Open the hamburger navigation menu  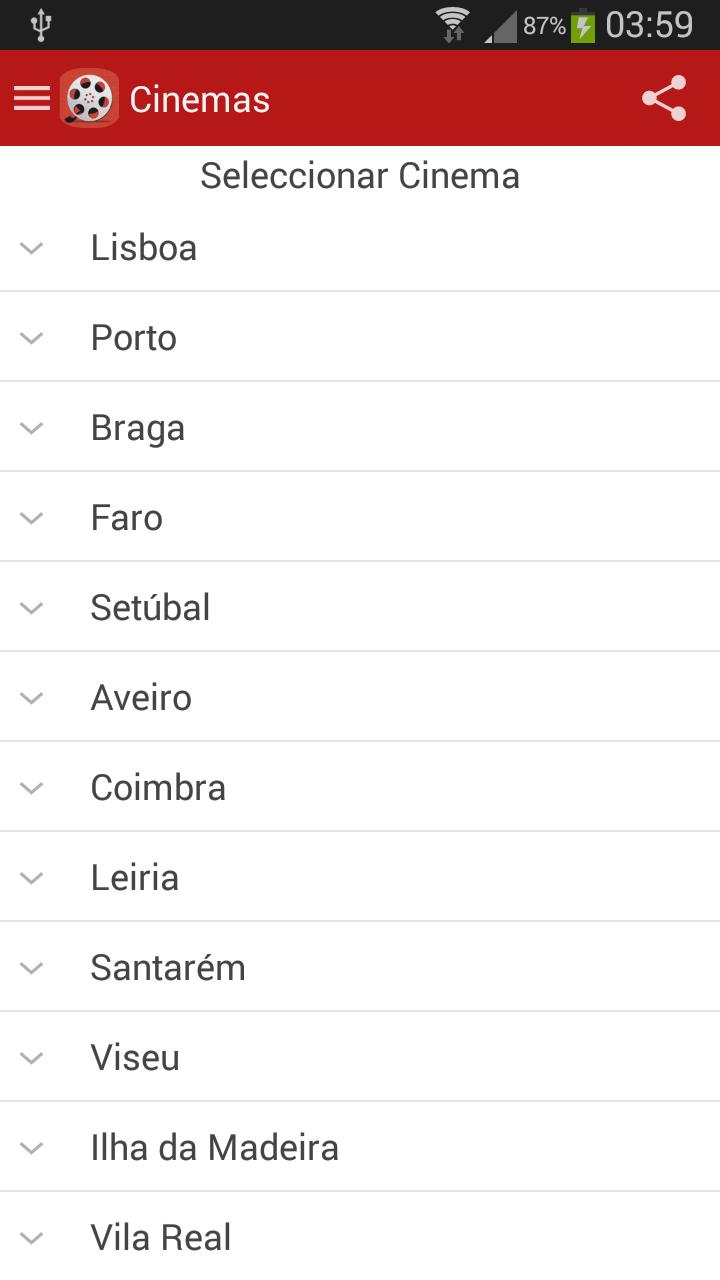click(31, 98)
